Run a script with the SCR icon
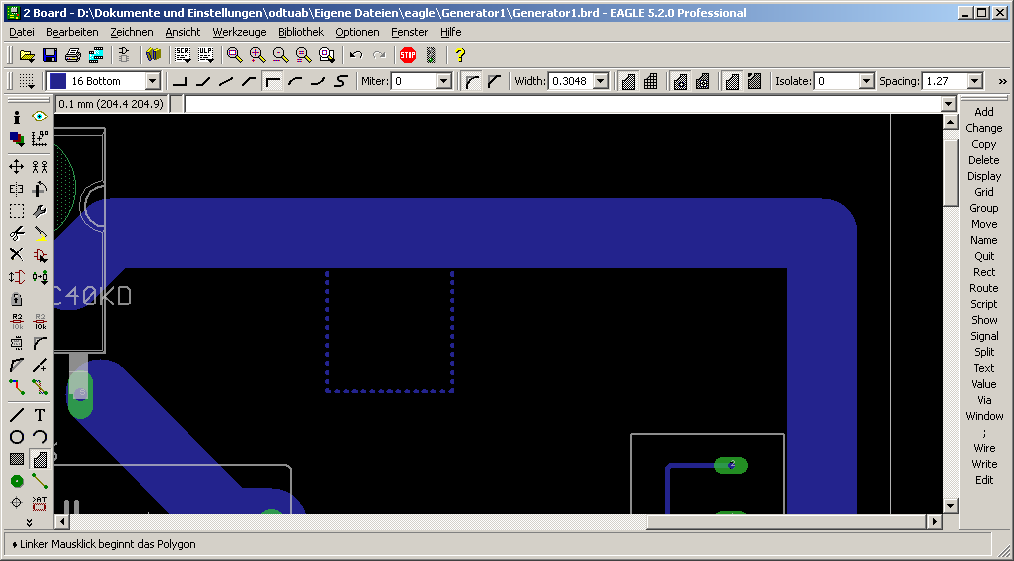 (183, 55)
